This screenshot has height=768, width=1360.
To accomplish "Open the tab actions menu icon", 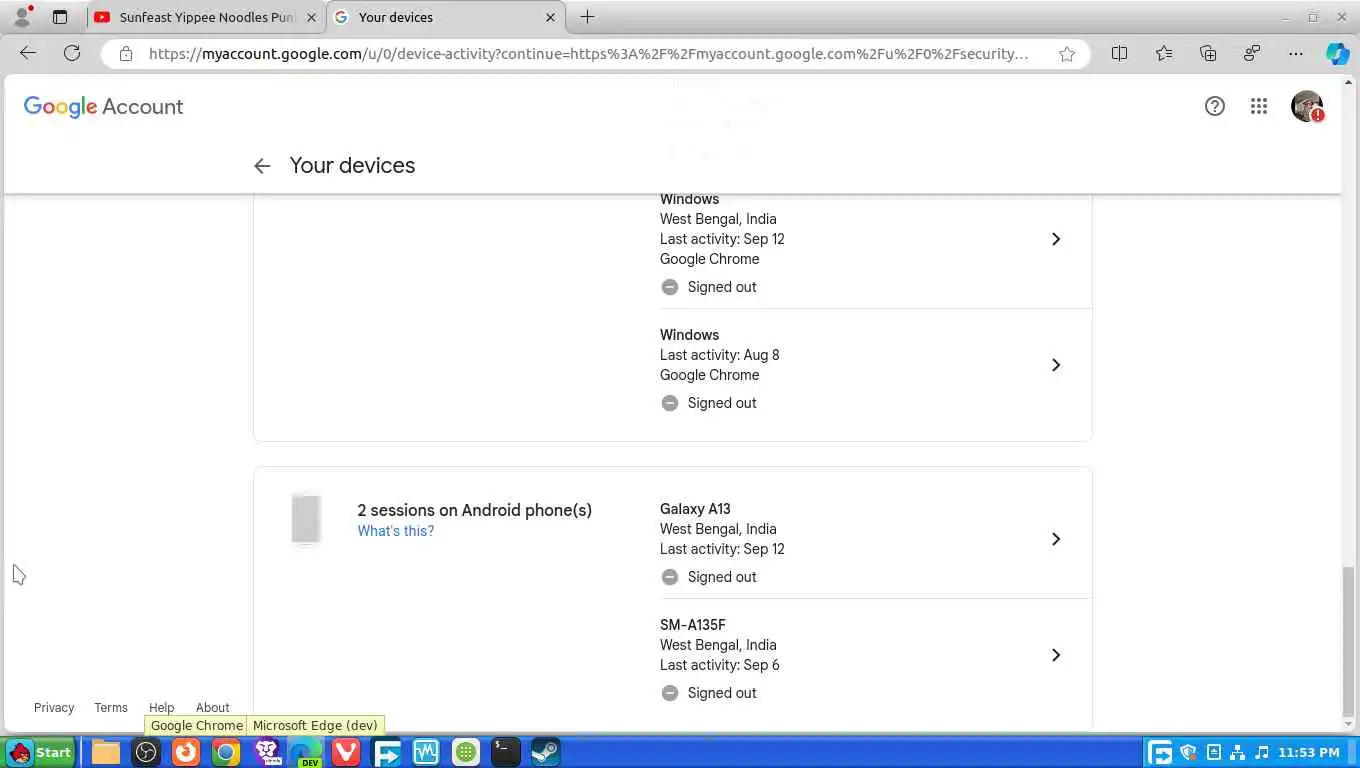I will click(x=60, y=17).
